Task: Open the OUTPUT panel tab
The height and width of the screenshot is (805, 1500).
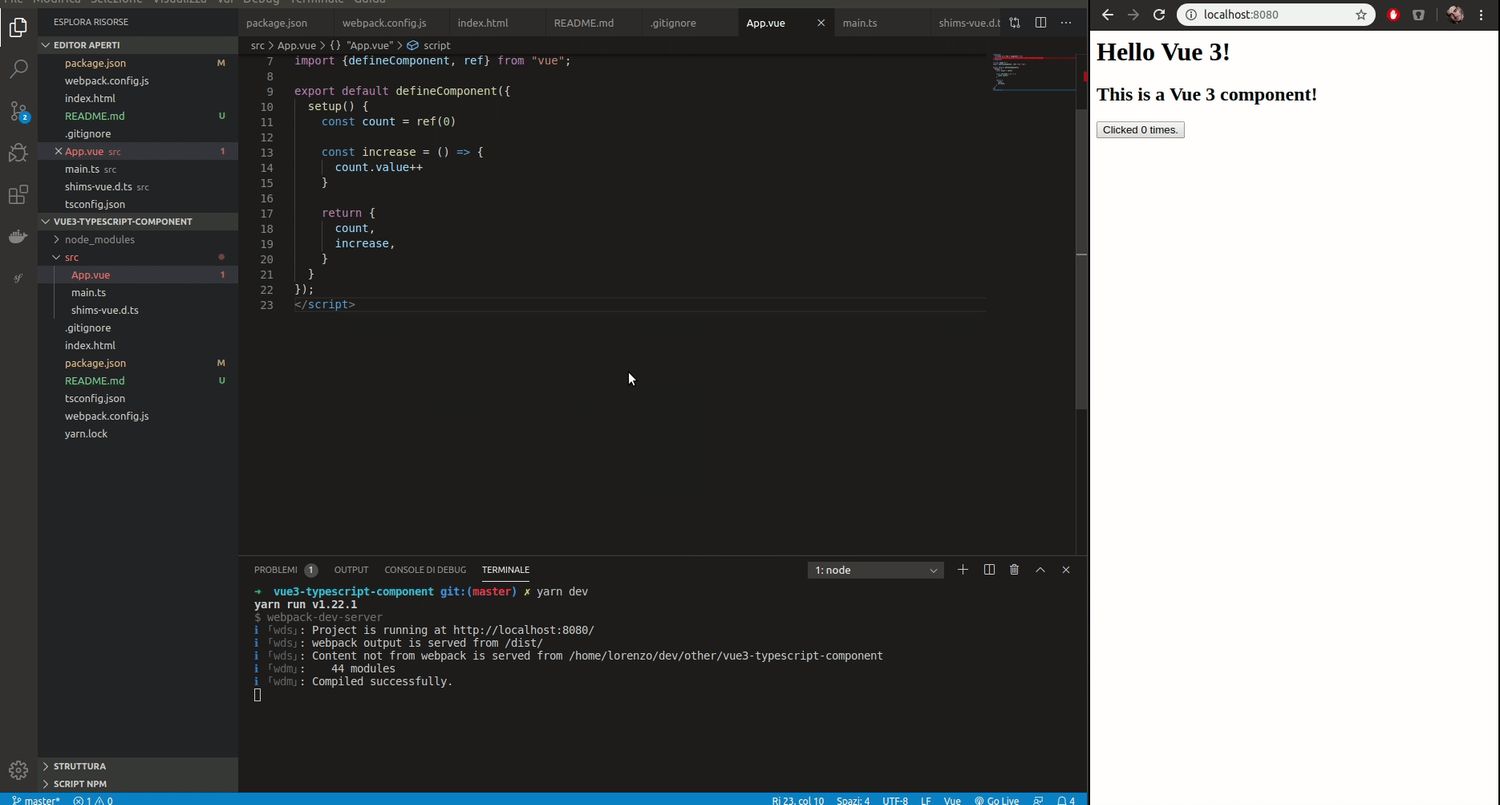Action: pyautogui.click(x=351, y=570)
